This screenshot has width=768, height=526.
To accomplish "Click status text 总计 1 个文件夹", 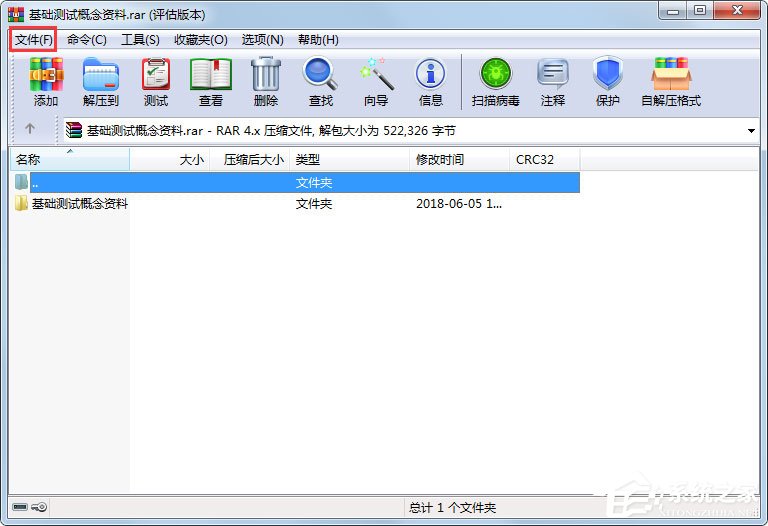I will pos(453,507).
